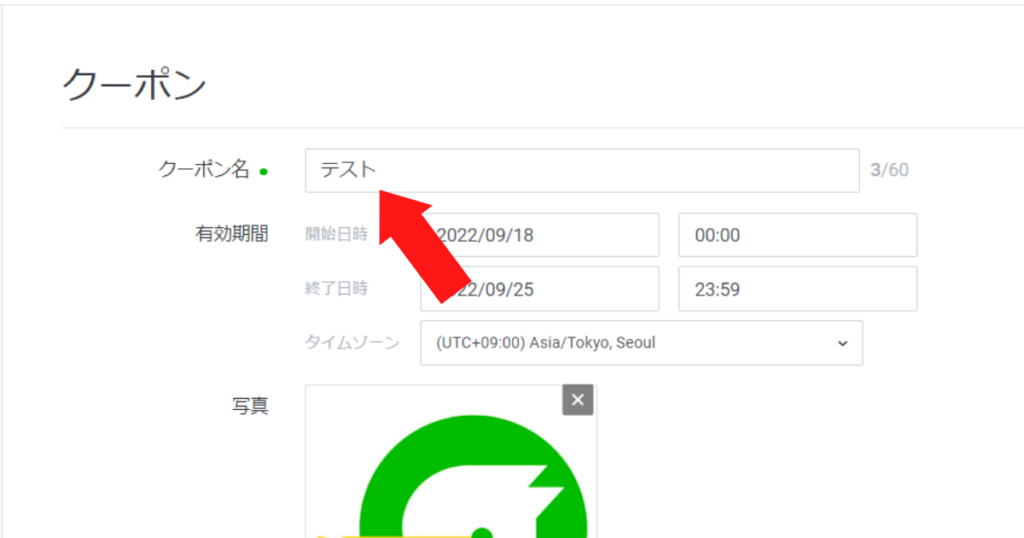Click the 写真 label
The image size is (1024, 538).
(250, 406)
